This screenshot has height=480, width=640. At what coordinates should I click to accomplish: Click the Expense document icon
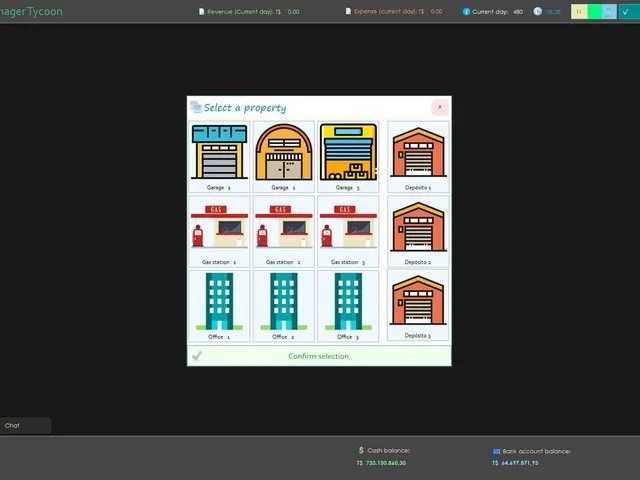(x=348, y=11)
